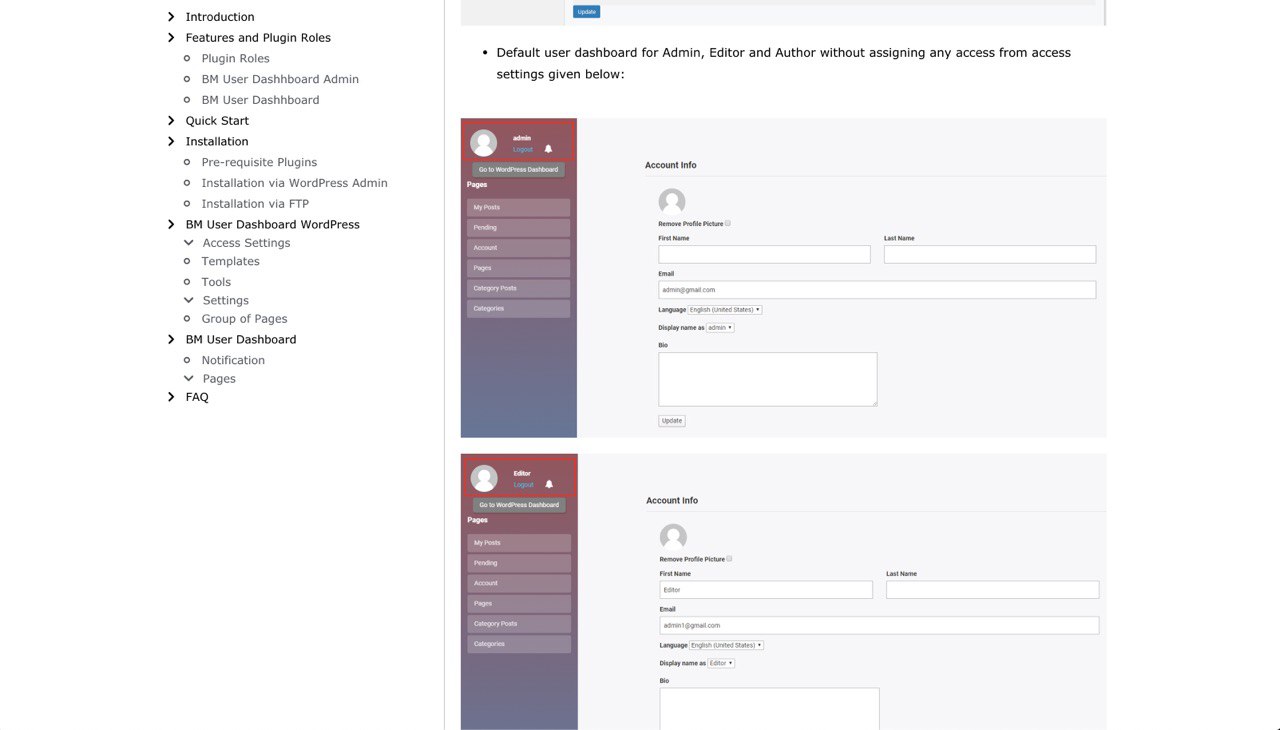Viewport: 1280px width, 730px height.
Task: Select Account in admin screenshot
Action: pyautogui.click(x=518, y=248)
